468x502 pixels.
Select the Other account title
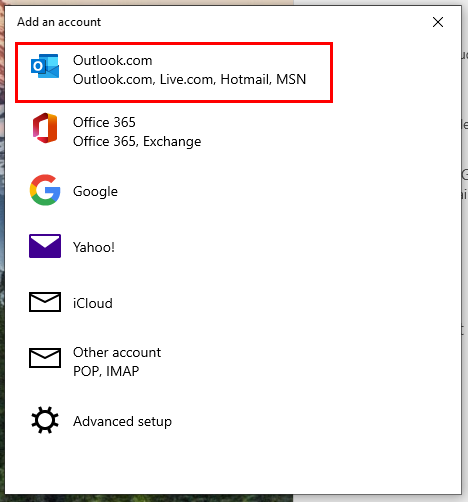117,352
